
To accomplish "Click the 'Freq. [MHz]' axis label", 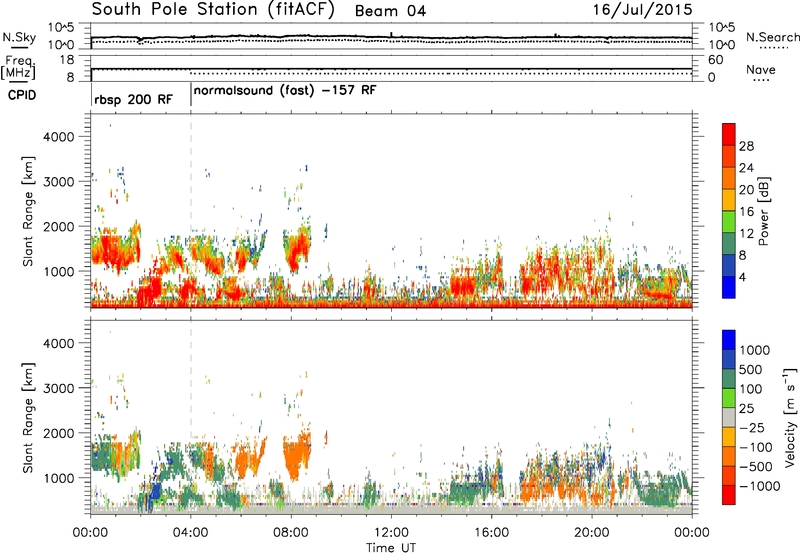I will (x=19, y=67).
